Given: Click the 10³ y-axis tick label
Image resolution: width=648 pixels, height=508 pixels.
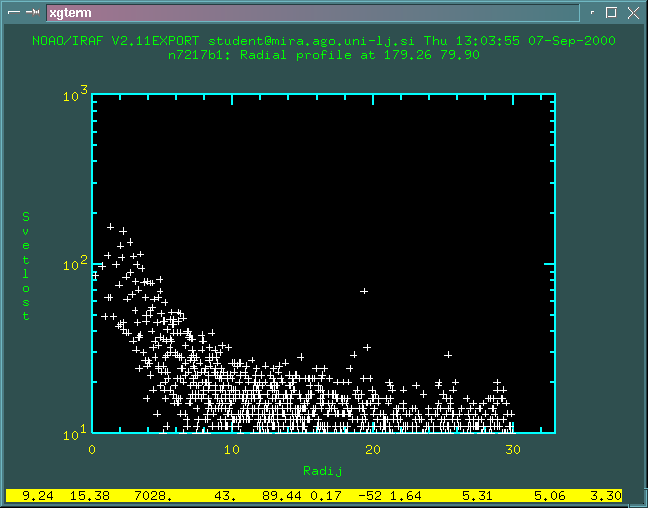Looking at the screenshot, I should 76,95.
